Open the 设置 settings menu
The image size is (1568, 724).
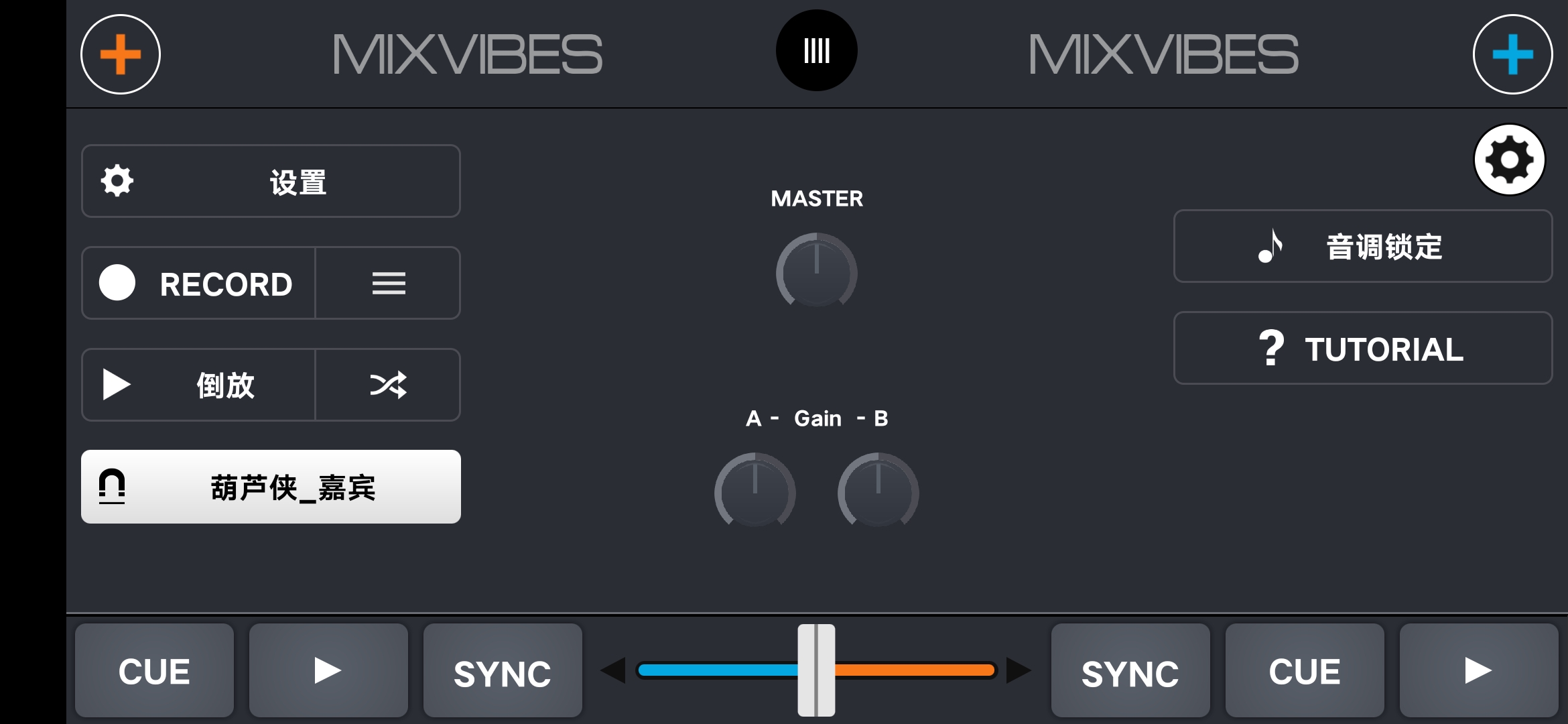pos(271,181)
